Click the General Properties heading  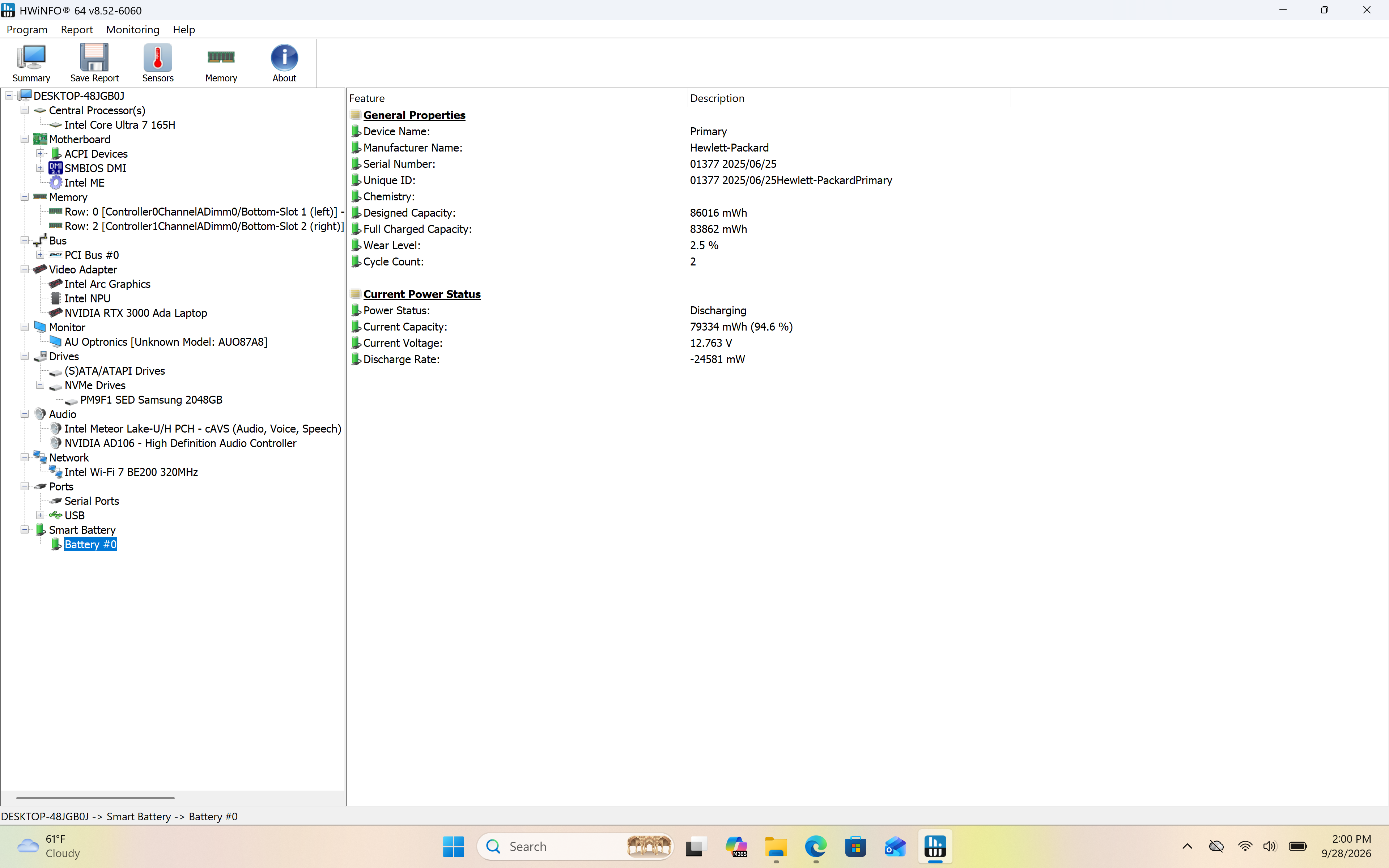pyautogui.click(x=414, y=115)
